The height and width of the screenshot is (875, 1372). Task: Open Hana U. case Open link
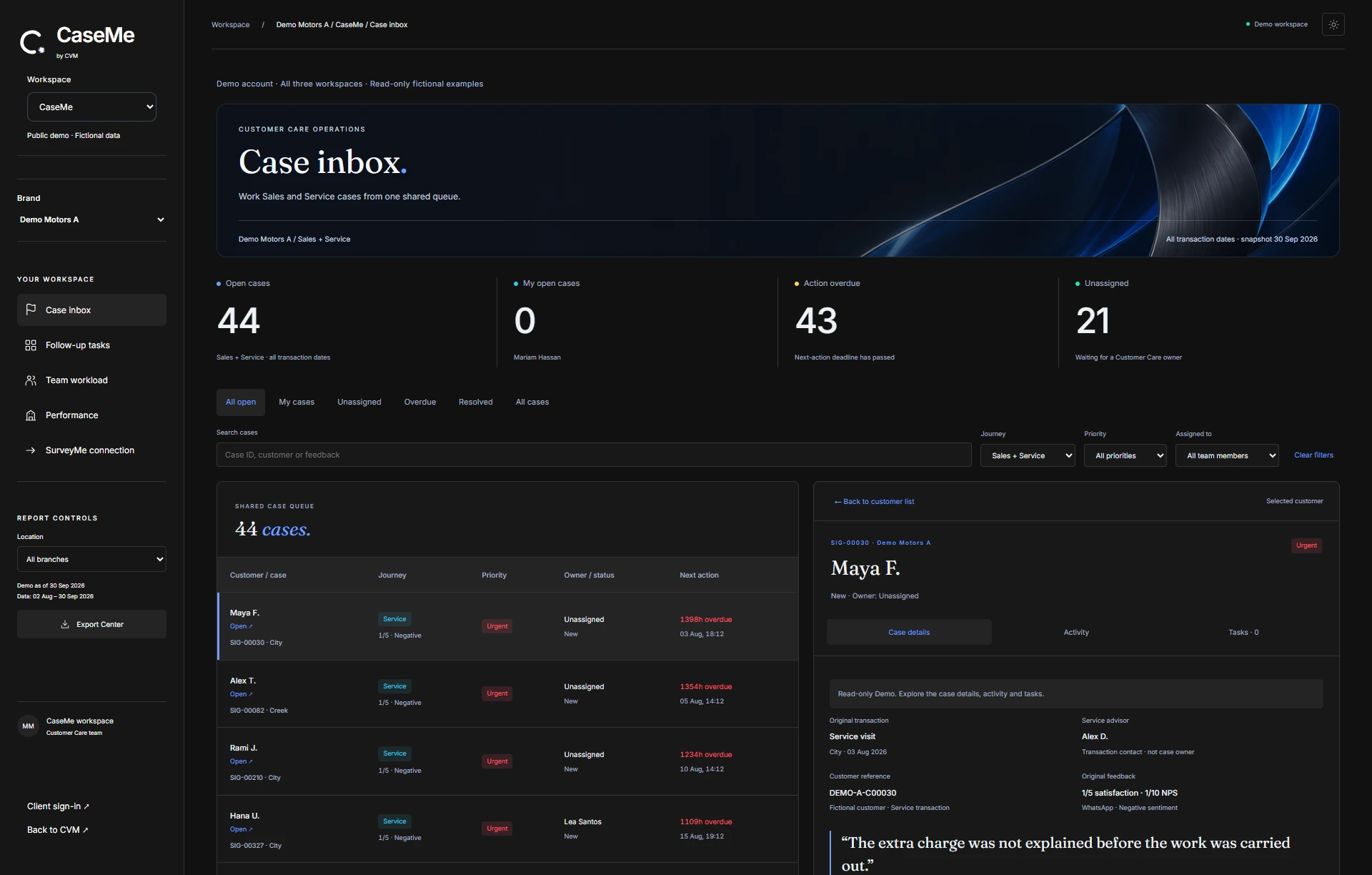tap(241, 829)
